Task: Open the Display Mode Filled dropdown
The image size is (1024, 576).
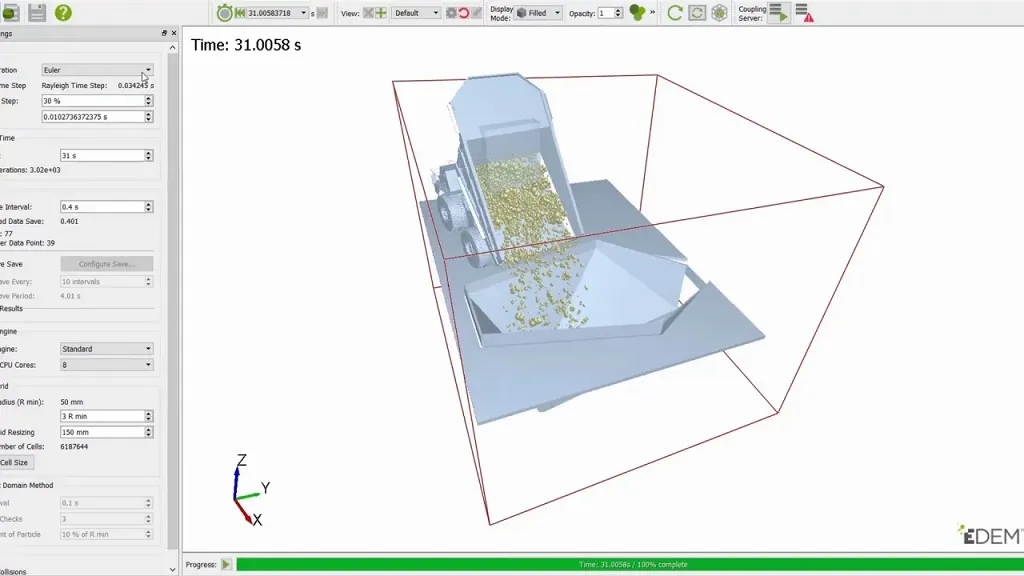Action: coord(539,13)
